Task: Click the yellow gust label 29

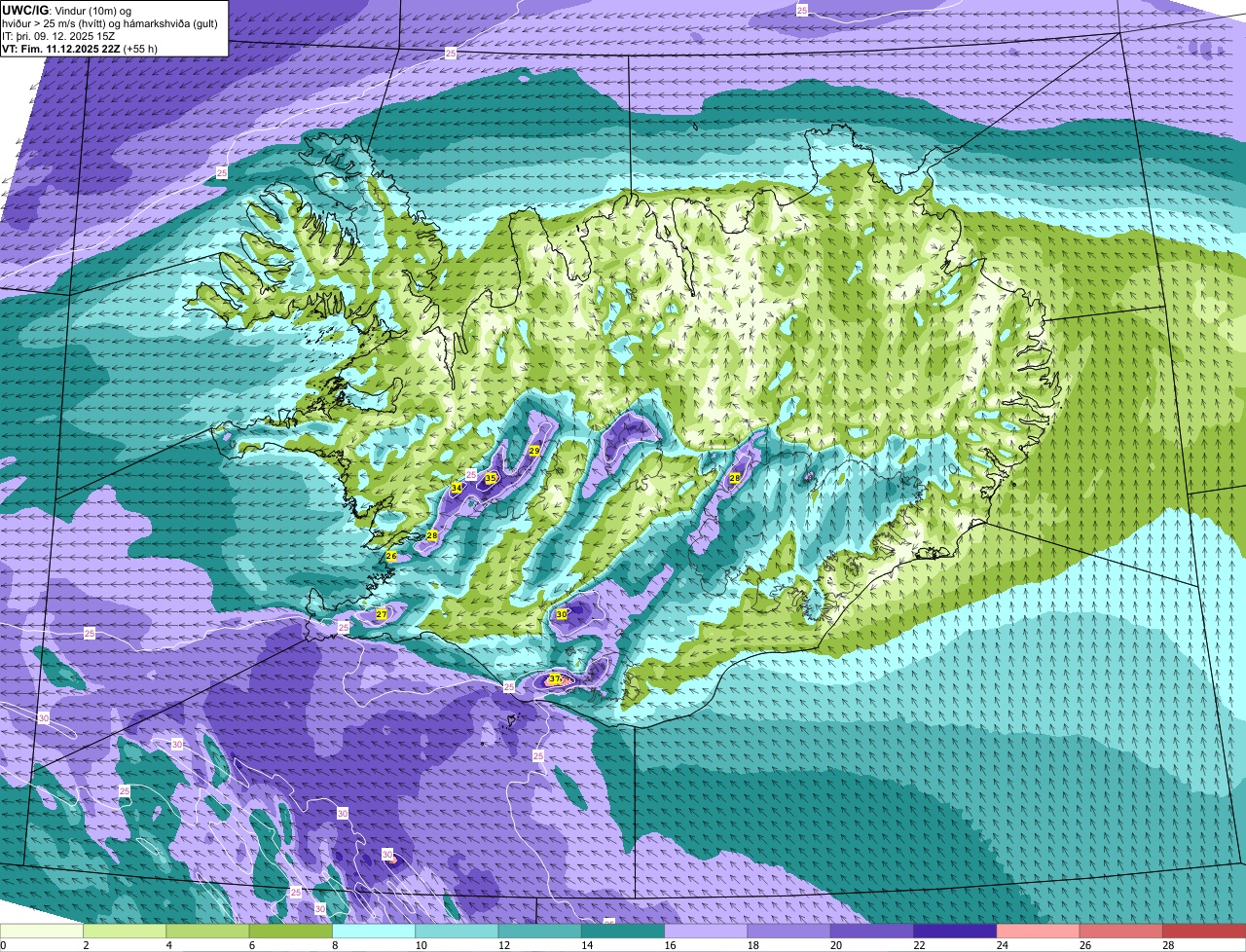Action: (534, 451)
